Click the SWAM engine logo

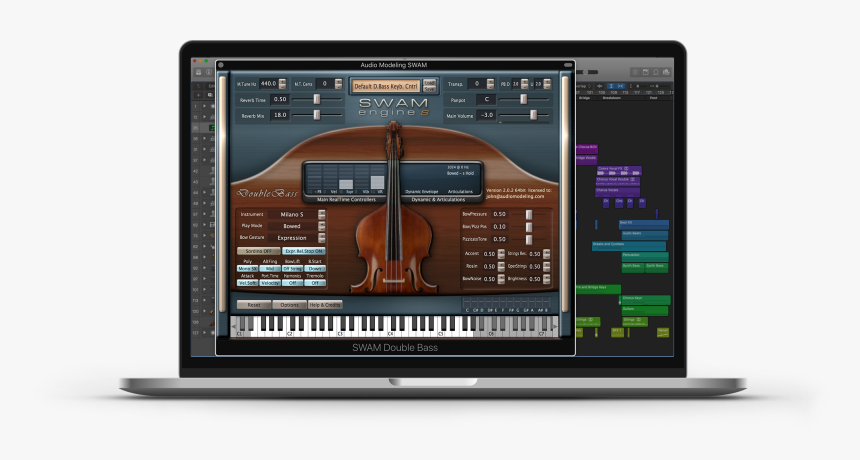pyautogui.click(x=393, y=106)
